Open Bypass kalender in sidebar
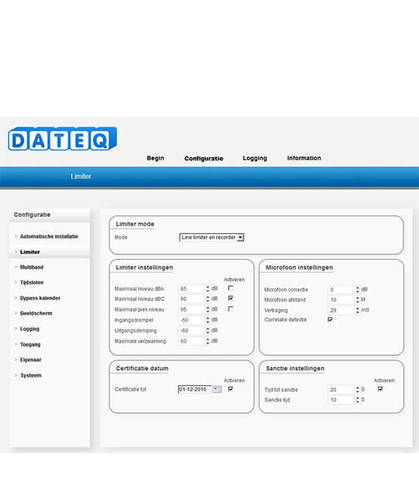 (x=40, y=298)
